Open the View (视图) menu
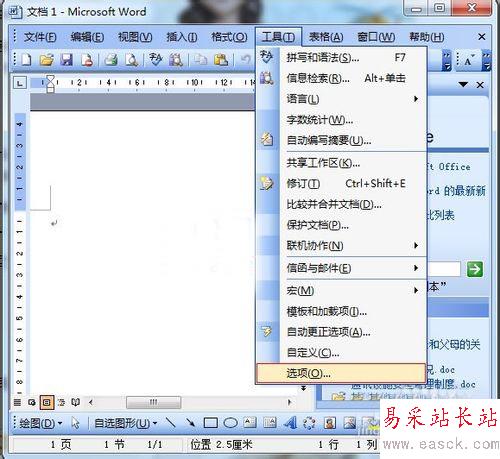This screenshot has width=500, height=459. coord(135,37)
